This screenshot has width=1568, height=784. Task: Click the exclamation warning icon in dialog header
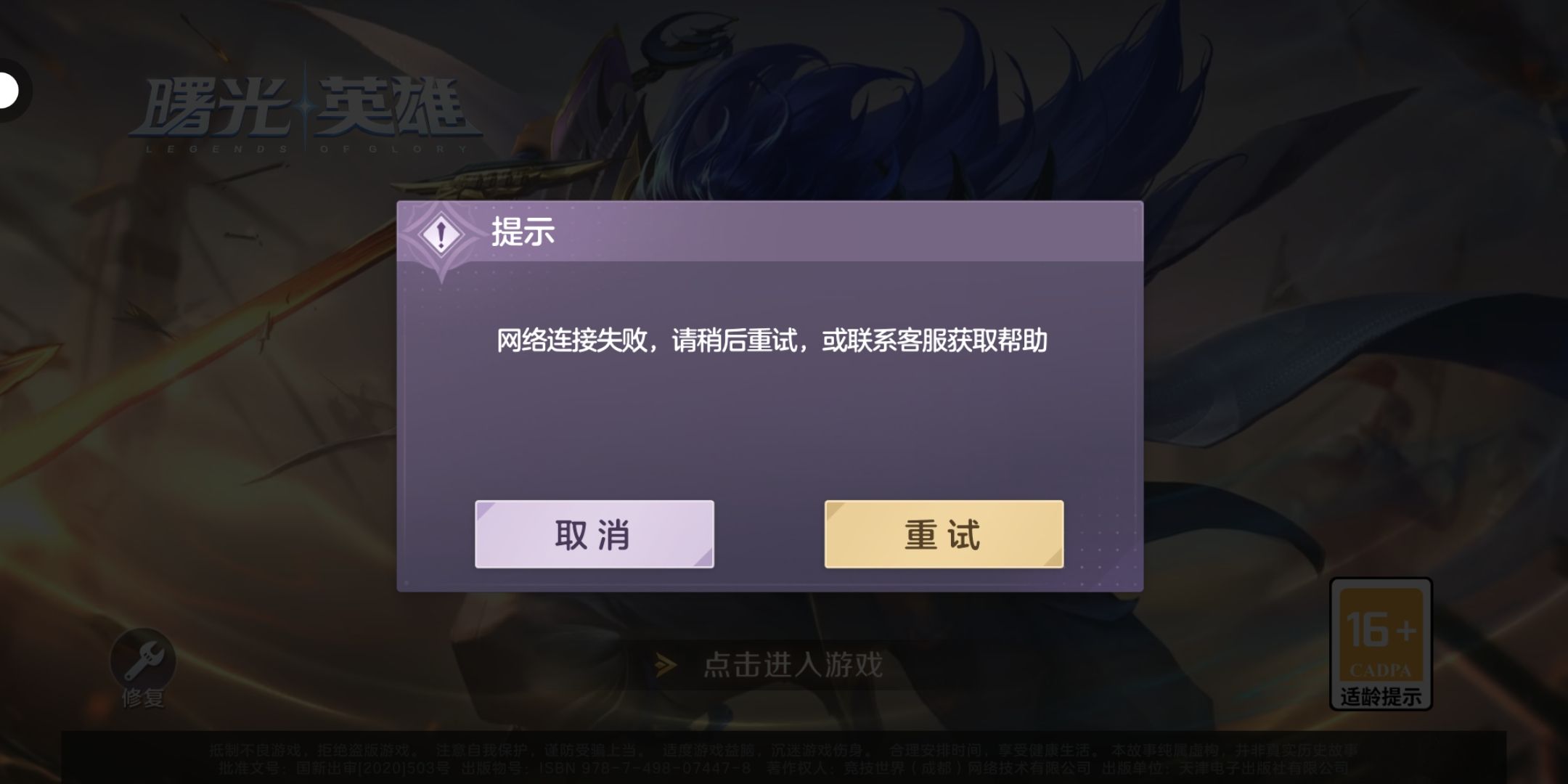click(441, 235)
